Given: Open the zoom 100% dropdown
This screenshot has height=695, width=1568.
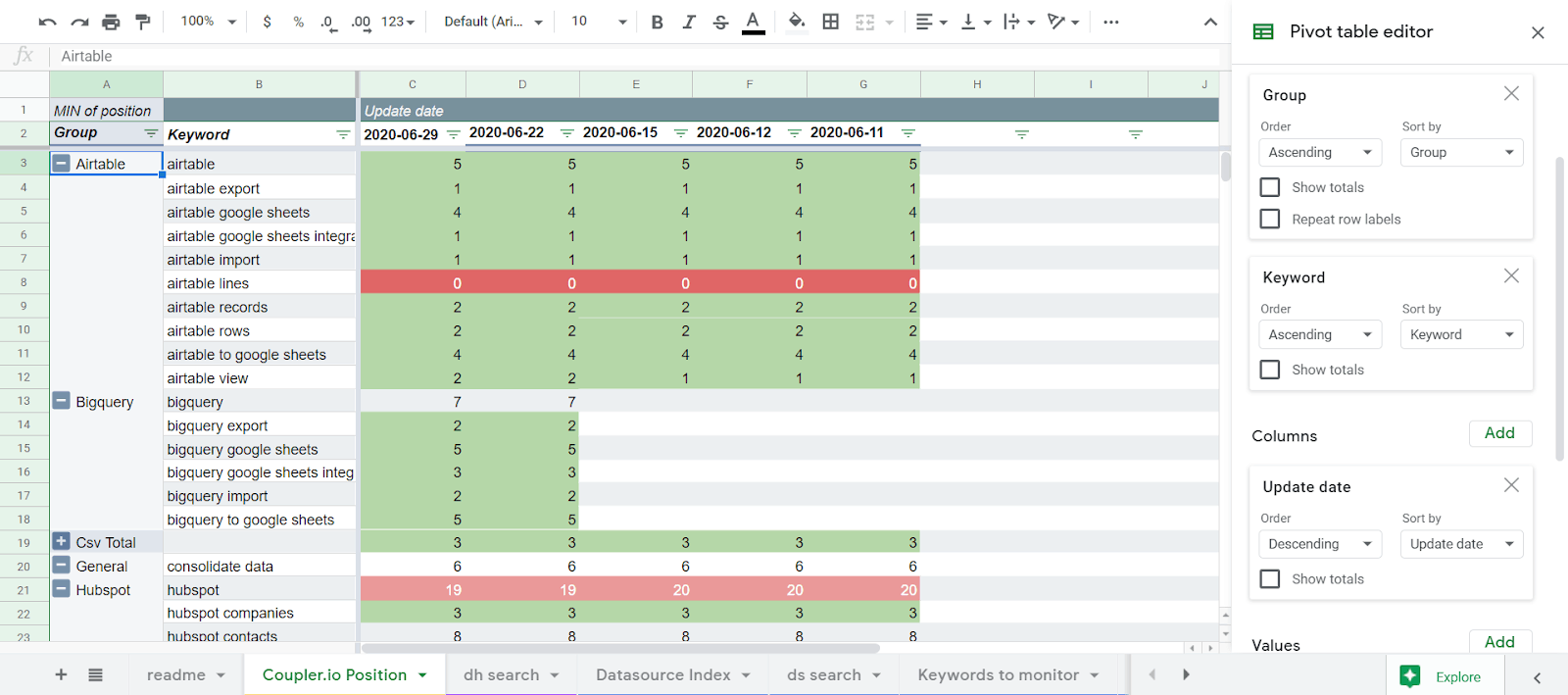Looking at the screenshot, I should pos(208,22).
